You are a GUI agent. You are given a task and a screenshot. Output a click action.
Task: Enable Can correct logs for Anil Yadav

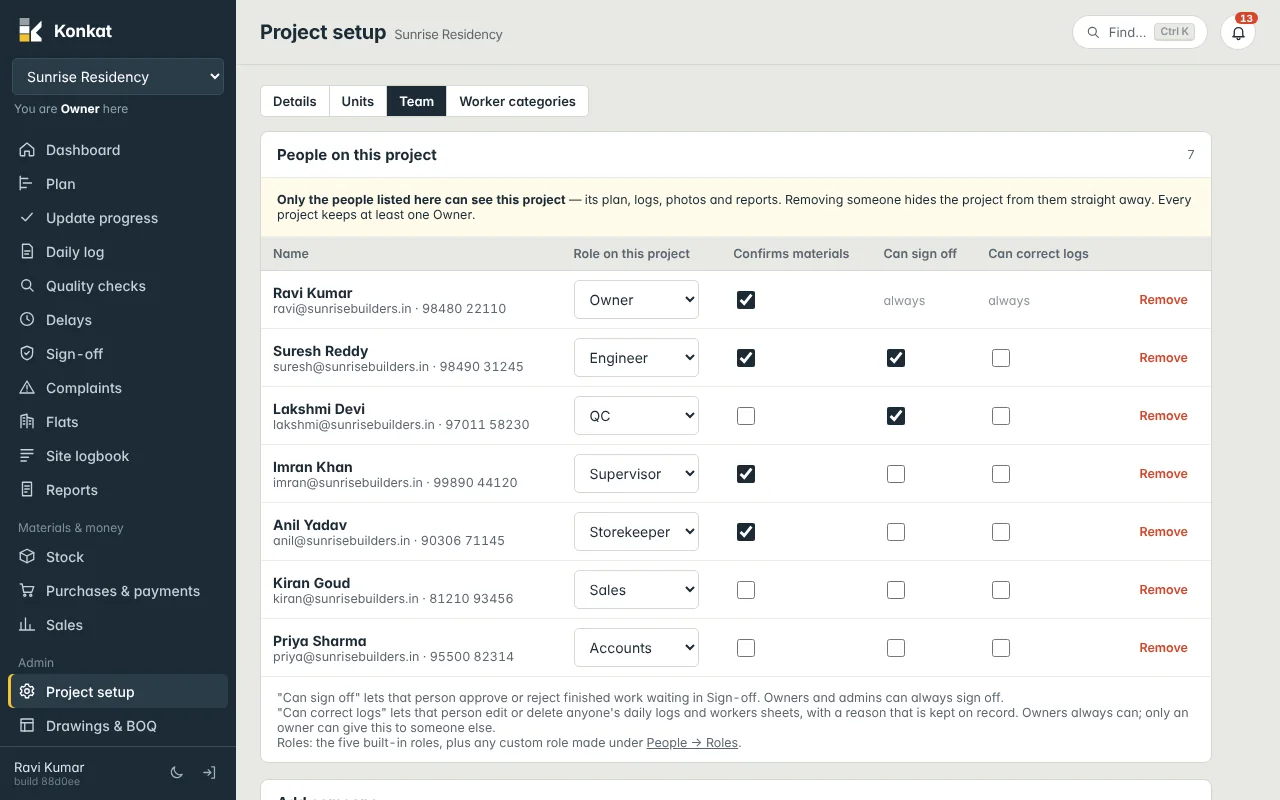tap(1001, 532)
